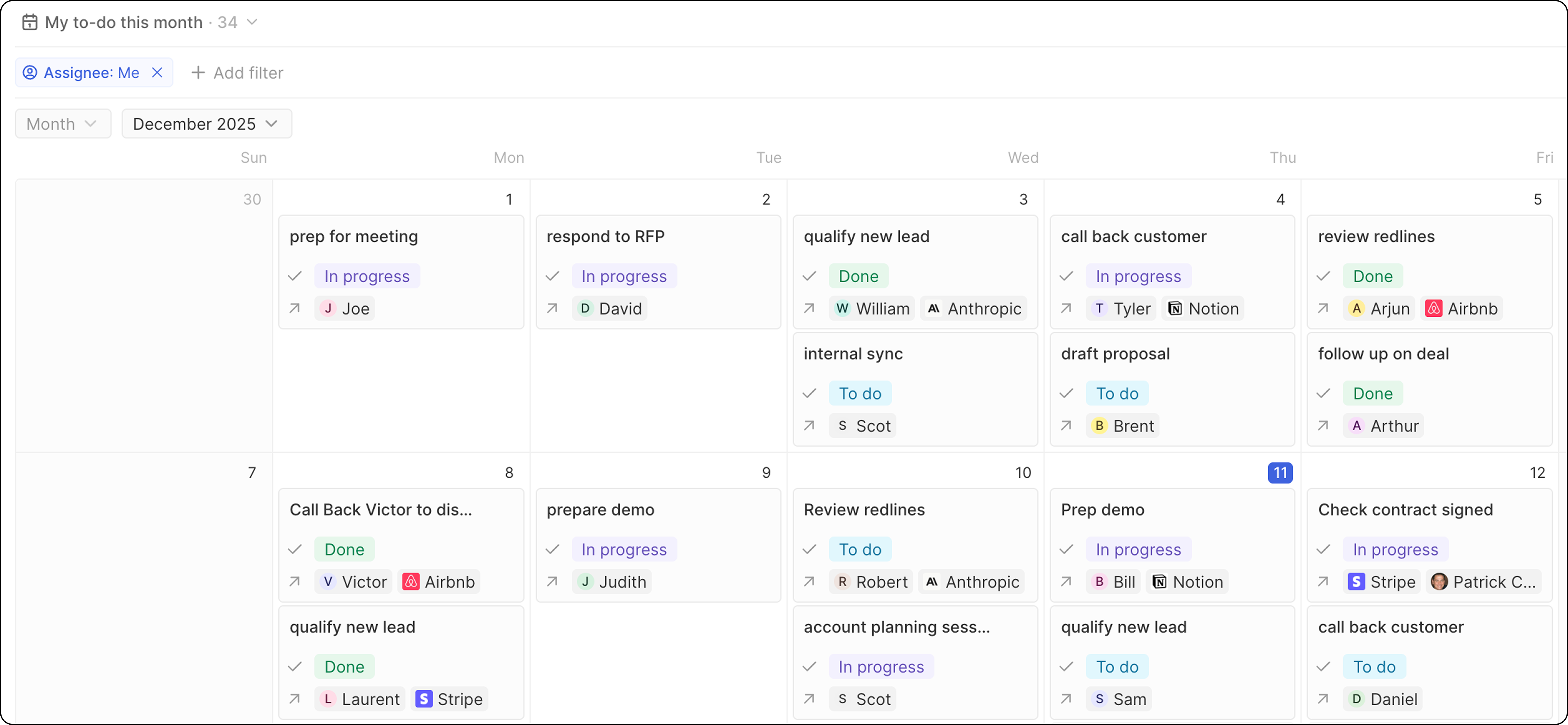Image resolution: width=1568 pixels, height=725 pixels.
Task: Select today's date marker 11
Action: [1280, 472]
